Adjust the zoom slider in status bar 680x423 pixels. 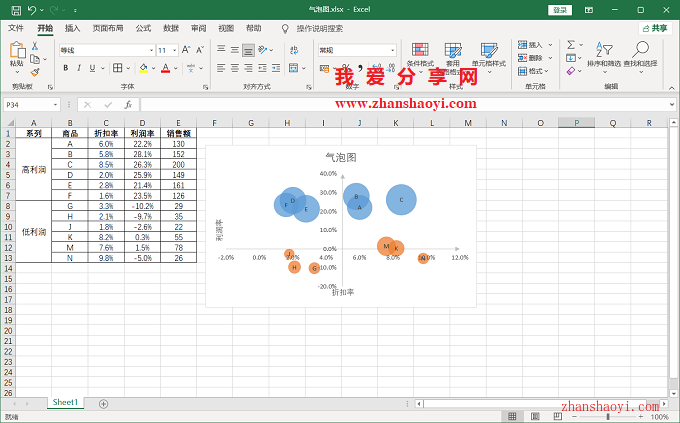click(x=608, y=416)
